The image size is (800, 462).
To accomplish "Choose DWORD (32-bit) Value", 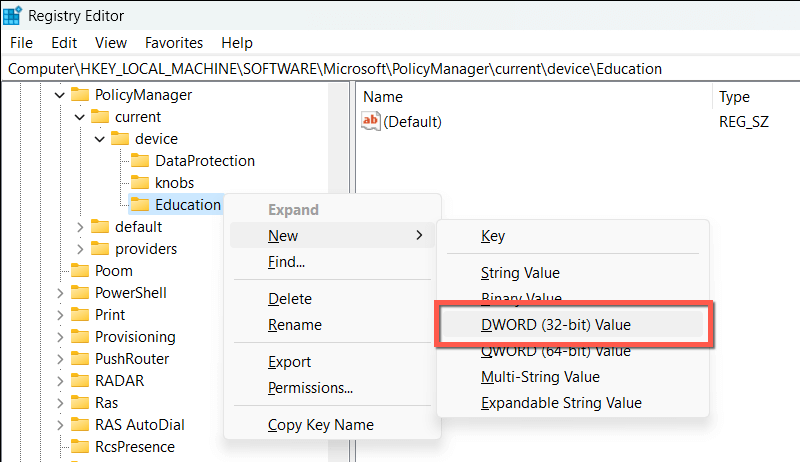I will point(556,325).
